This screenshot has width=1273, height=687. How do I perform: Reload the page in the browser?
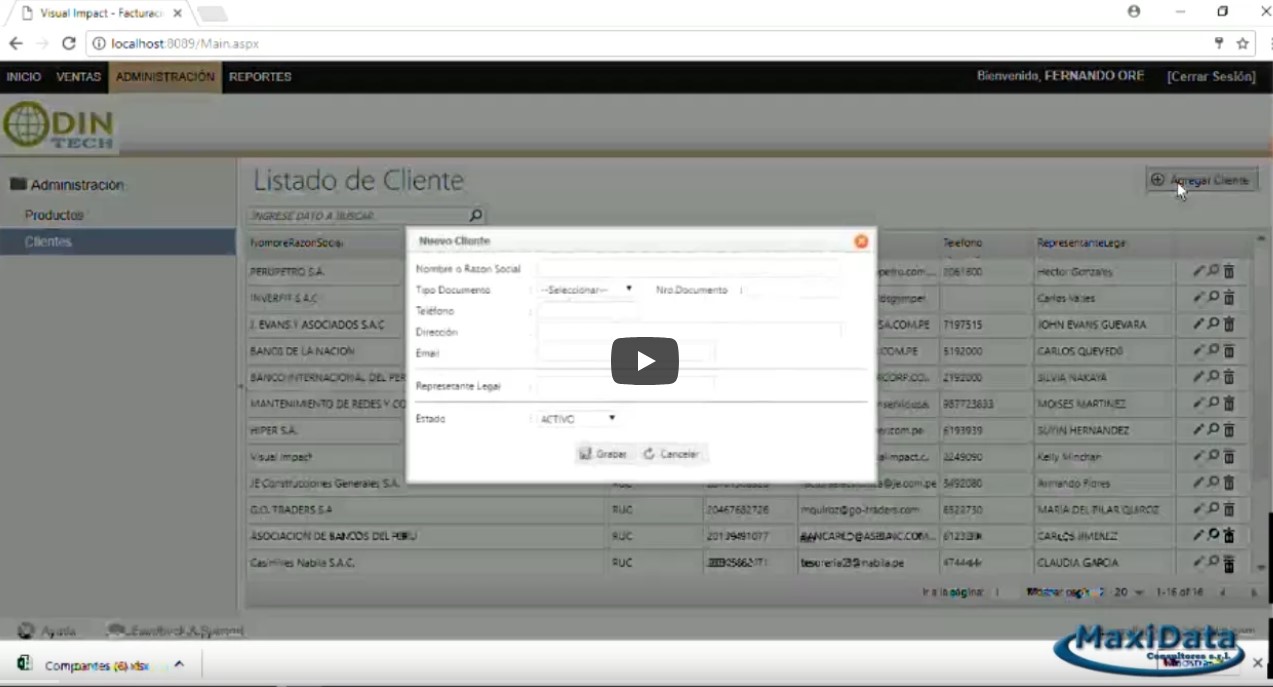69,44
